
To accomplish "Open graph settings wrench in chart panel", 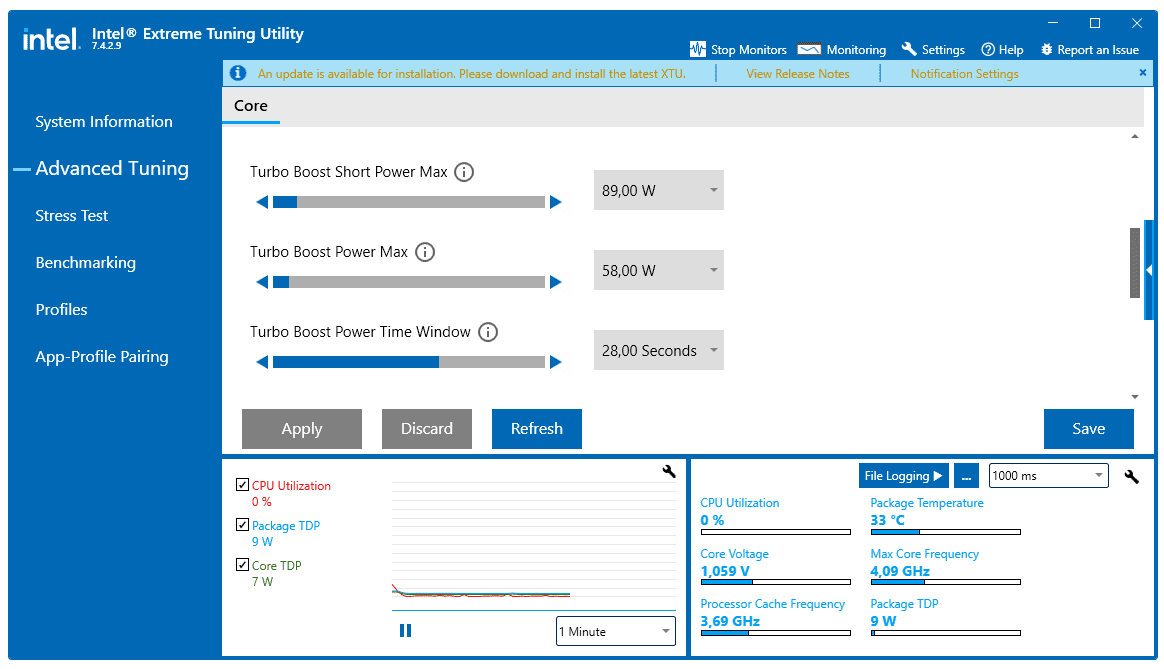I will 669,471.
